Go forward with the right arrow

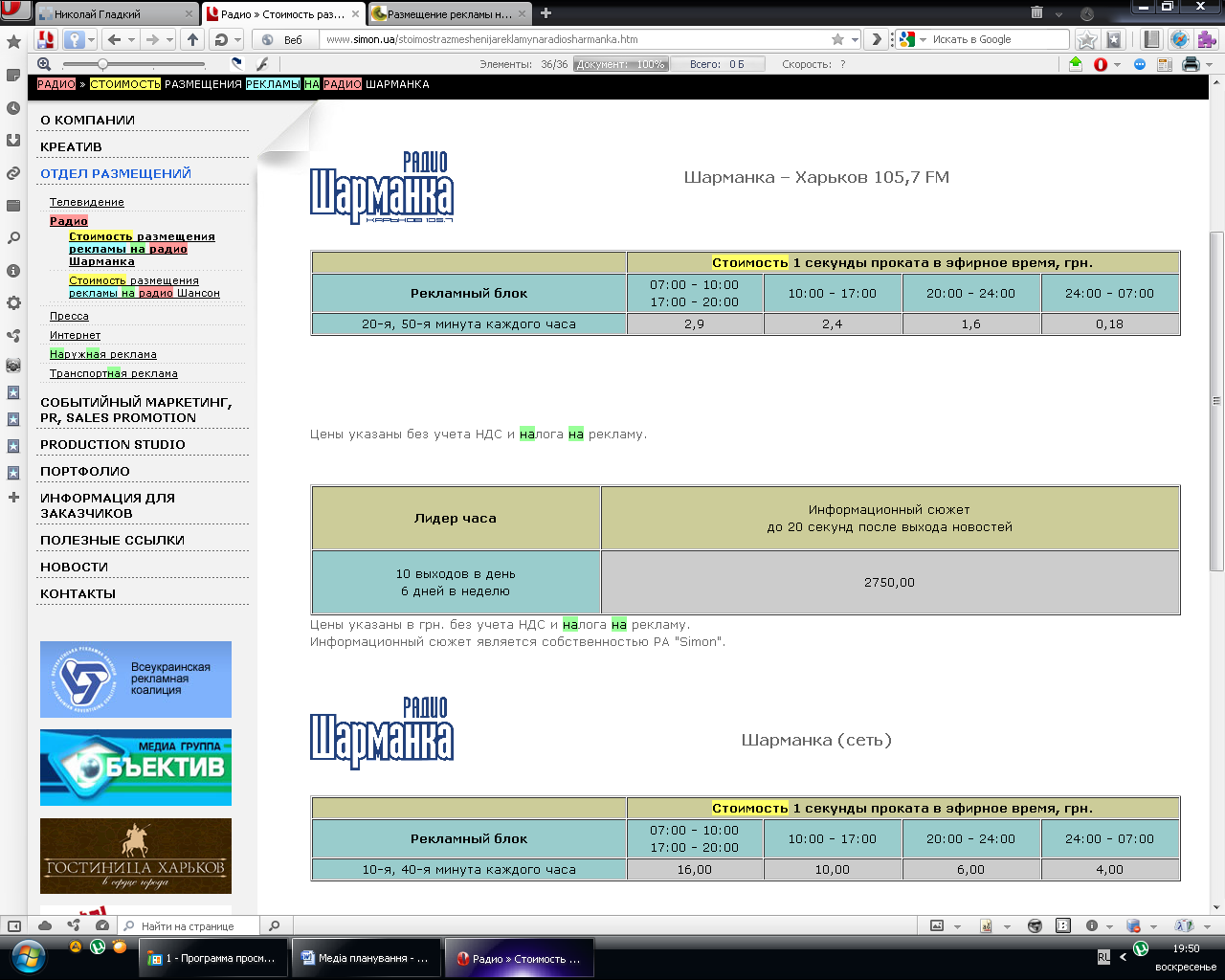coord(151,39)
